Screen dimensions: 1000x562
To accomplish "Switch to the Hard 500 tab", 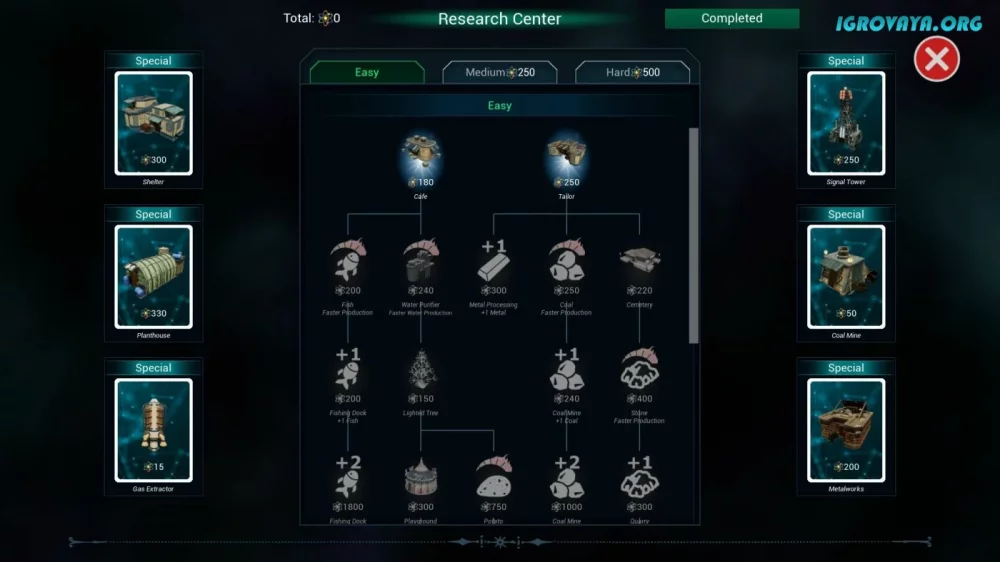I will click(633, 72).
